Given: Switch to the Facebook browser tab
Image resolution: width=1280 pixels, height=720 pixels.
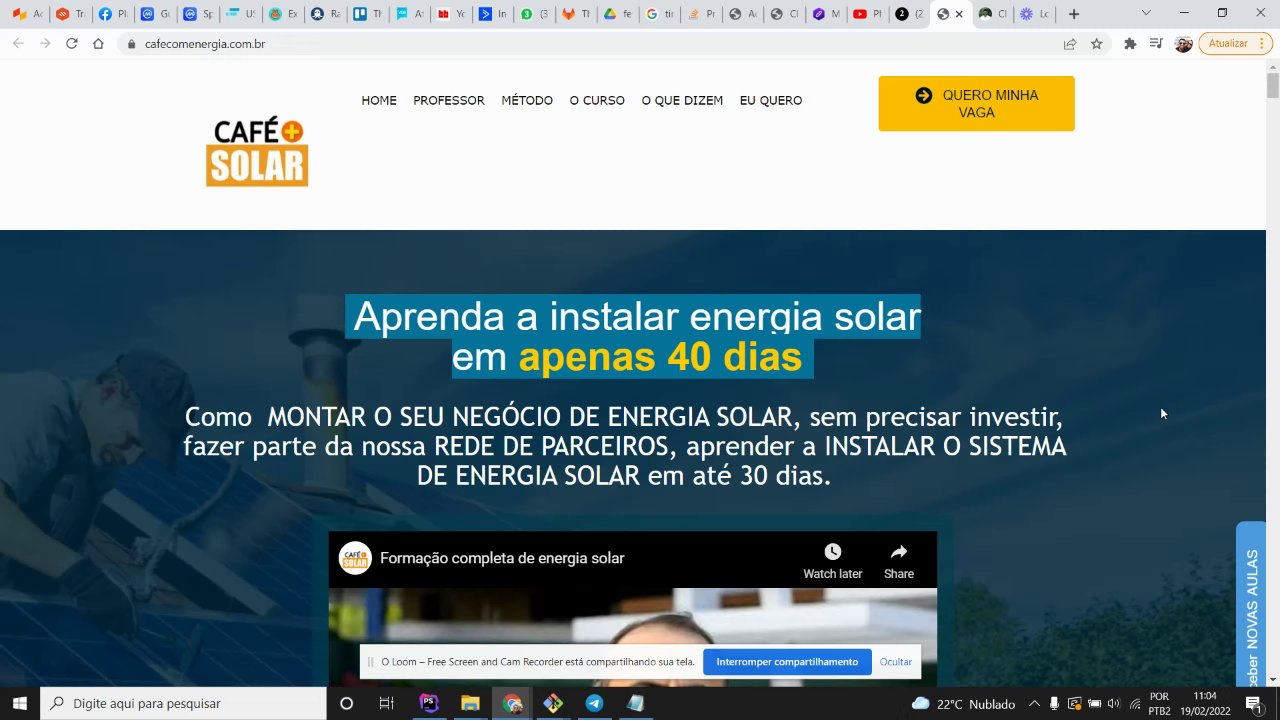Looking at the screenshot, I should tap(112, 14).
